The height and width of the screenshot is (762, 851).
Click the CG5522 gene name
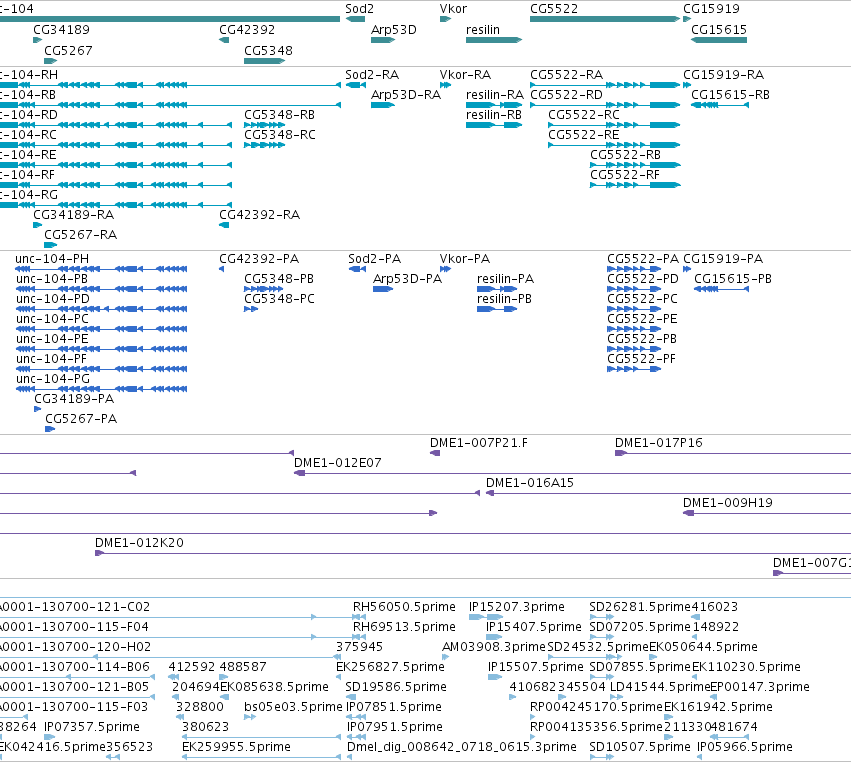pos(554,9)
